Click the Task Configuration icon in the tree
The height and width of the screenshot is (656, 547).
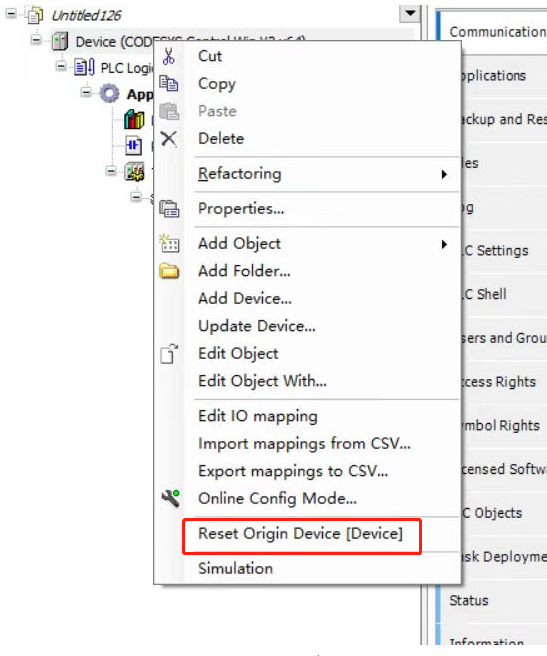click(134, 172)
